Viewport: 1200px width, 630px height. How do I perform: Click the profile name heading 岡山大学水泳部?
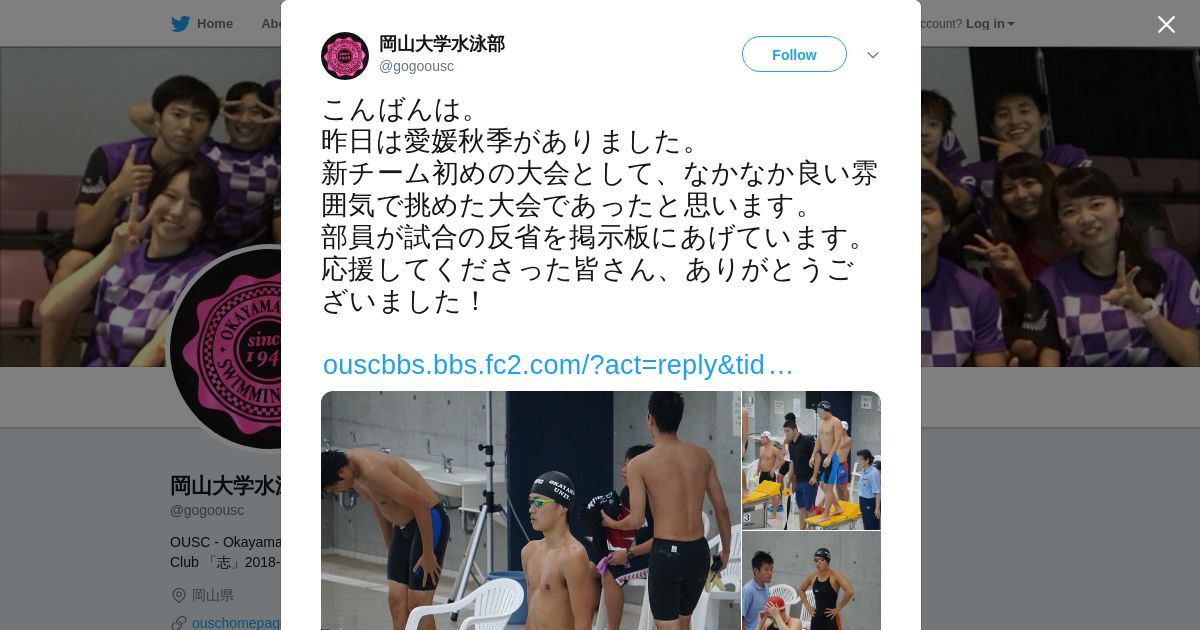[226, 486]
